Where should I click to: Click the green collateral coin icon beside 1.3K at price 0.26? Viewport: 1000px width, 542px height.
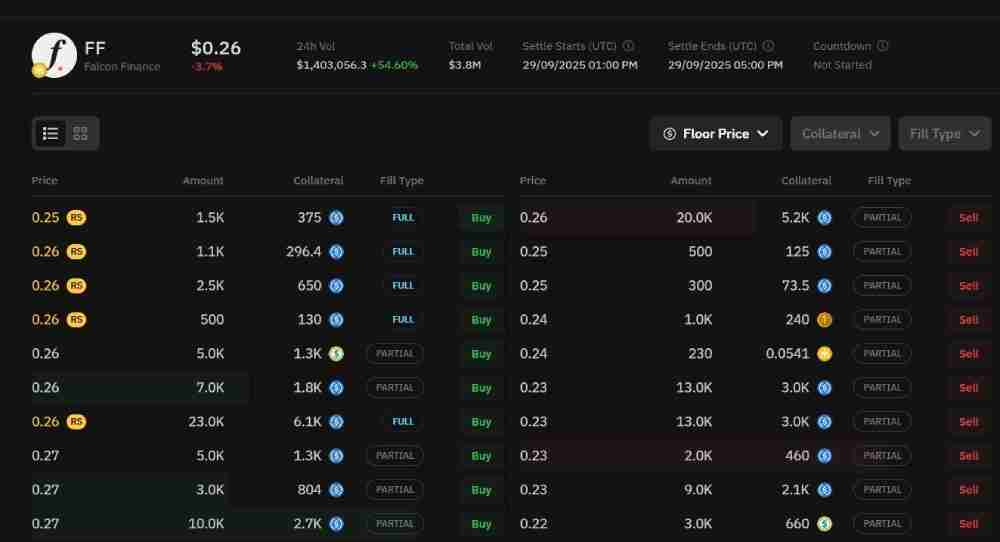point(337,354)
